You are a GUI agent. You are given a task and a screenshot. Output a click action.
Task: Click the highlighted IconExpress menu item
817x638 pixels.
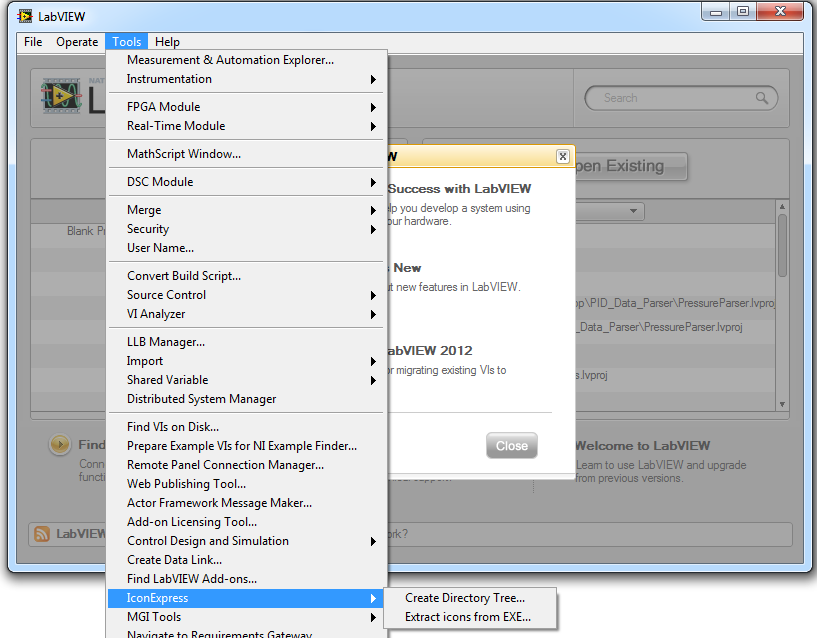246,598
